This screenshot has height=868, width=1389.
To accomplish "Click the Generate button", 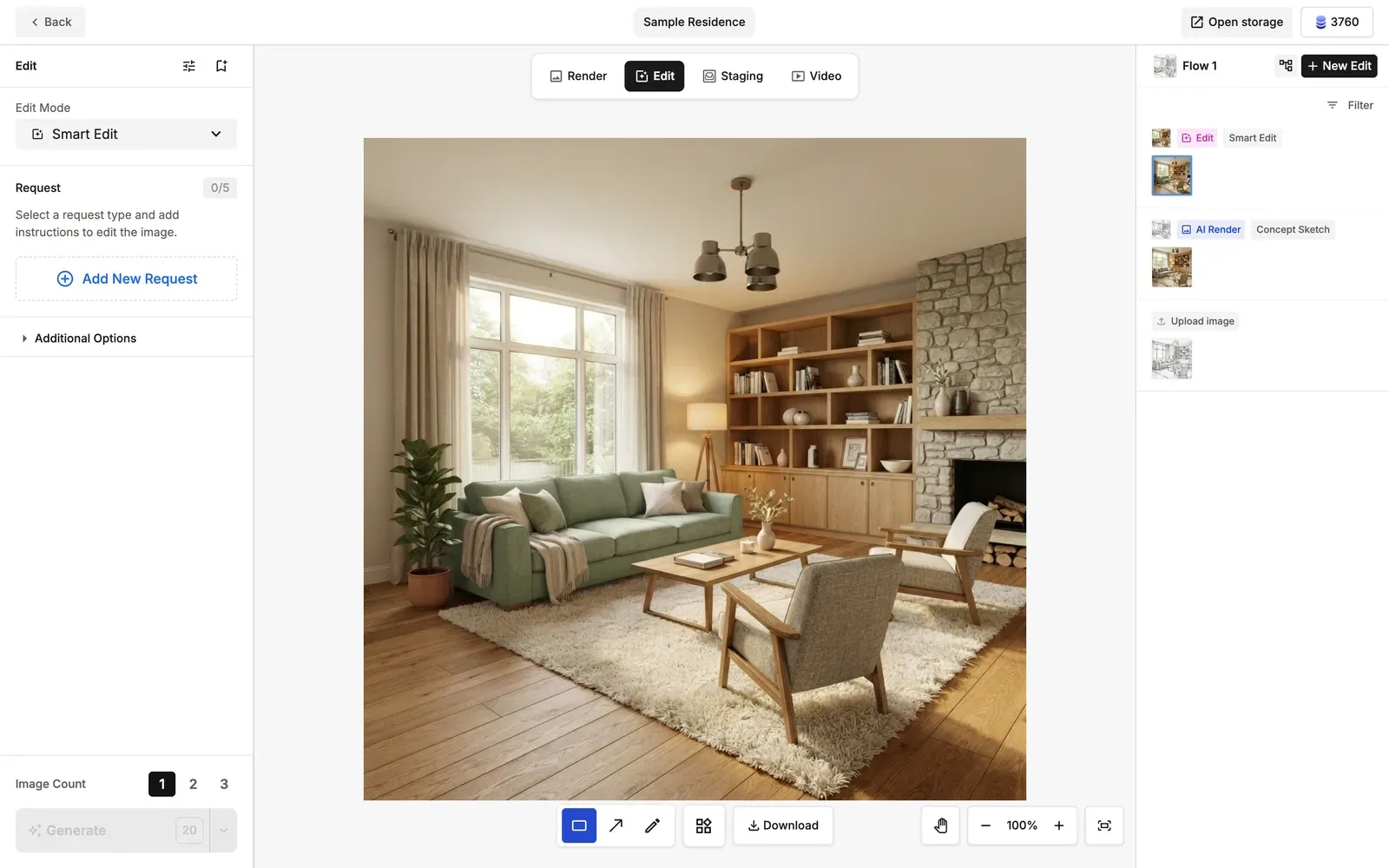I will [x=113, y=831].
